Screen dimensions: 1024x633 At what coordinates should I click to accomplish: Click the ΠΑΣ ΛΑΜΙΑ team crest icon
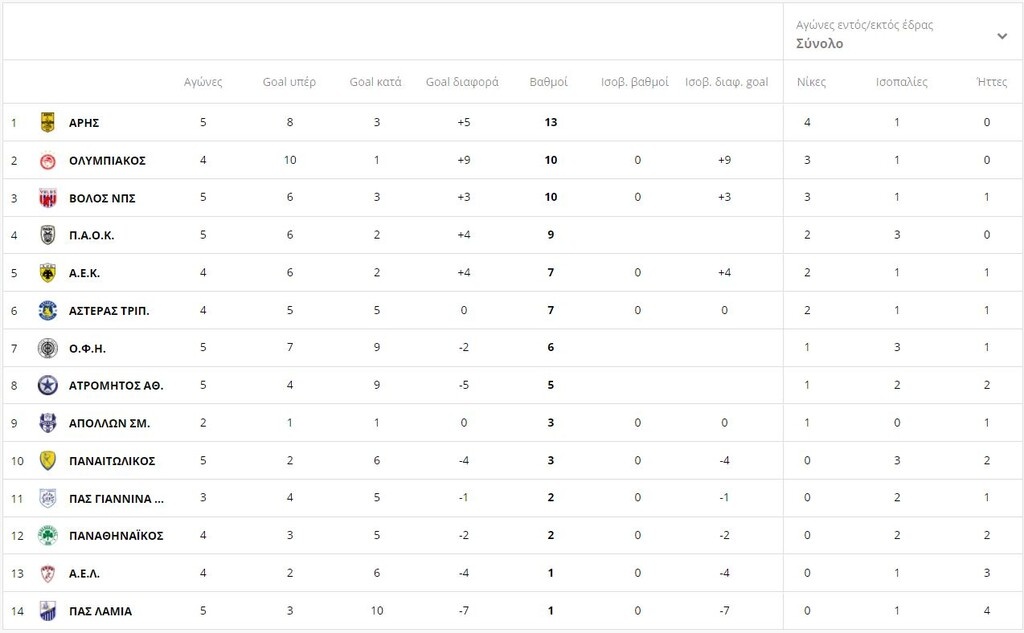[x=47, y=611]
